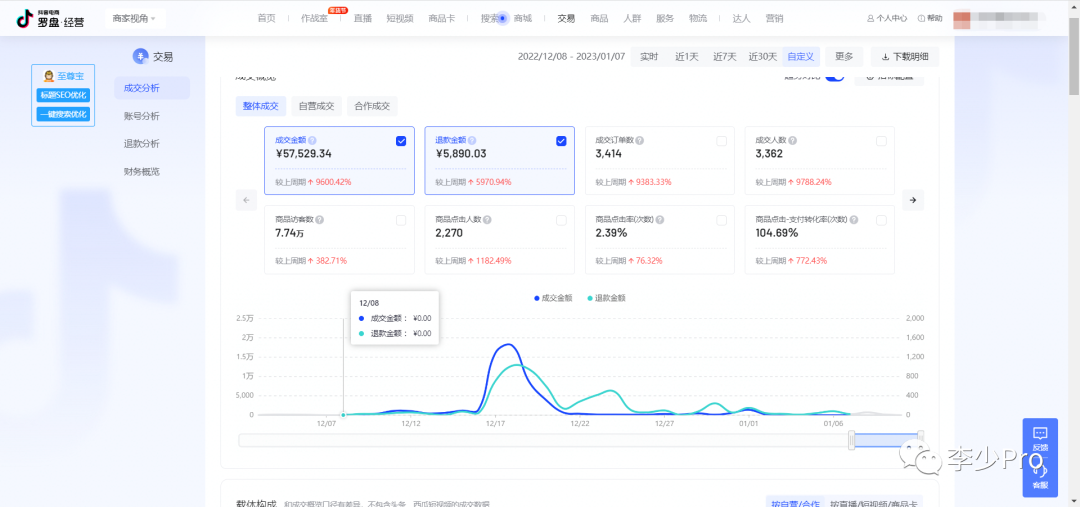Select 近7天 time range
This screenshot has height=507, width=1080.
click(x=725, y=56)
